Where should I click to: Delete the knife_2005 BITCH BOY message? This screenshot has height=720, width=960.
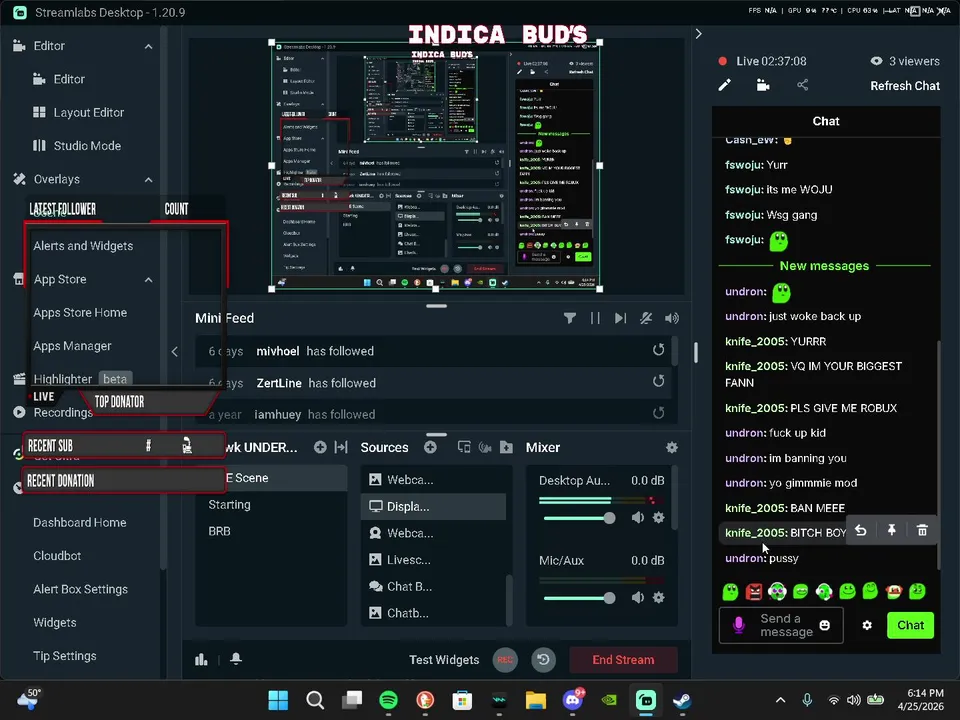pos(922,530)
